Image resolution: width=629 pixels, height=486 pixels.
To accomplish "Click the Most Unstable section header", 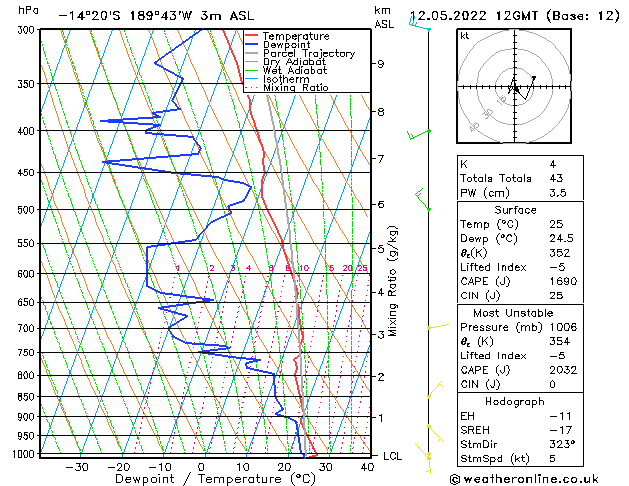I will click(517, 312).
